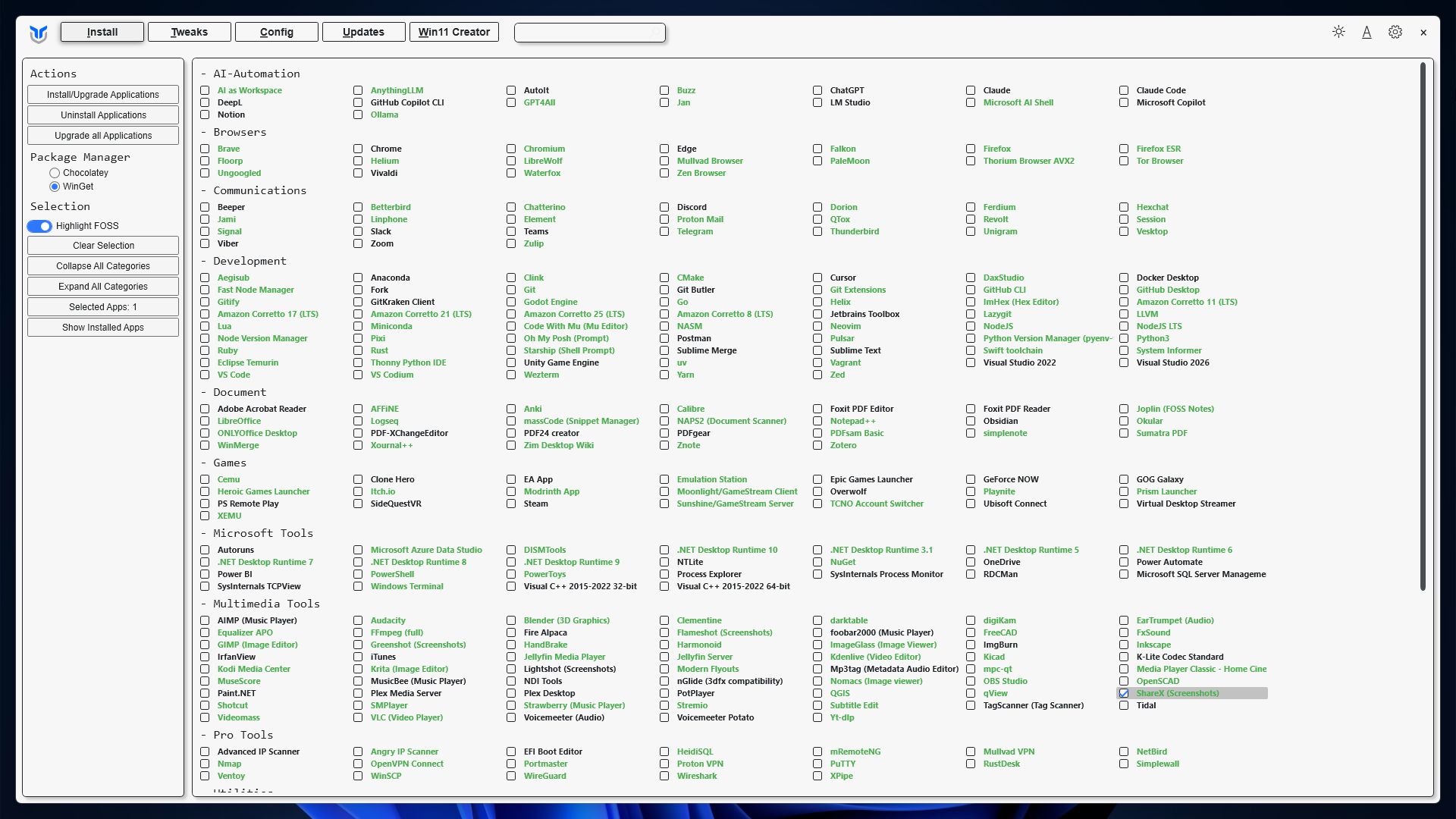Click the 'WinSCP' label
The width and height of the screenshot is (1456, 819).
386,776
